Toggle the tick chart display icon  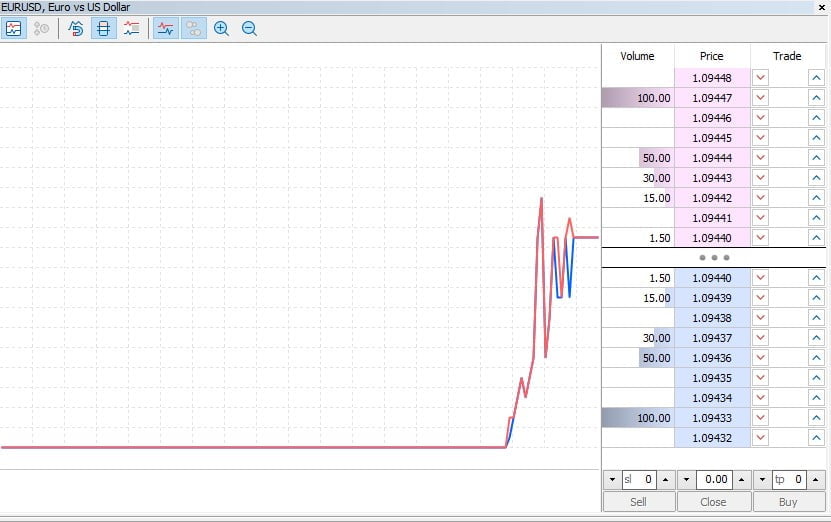click(x=14, y=29)
